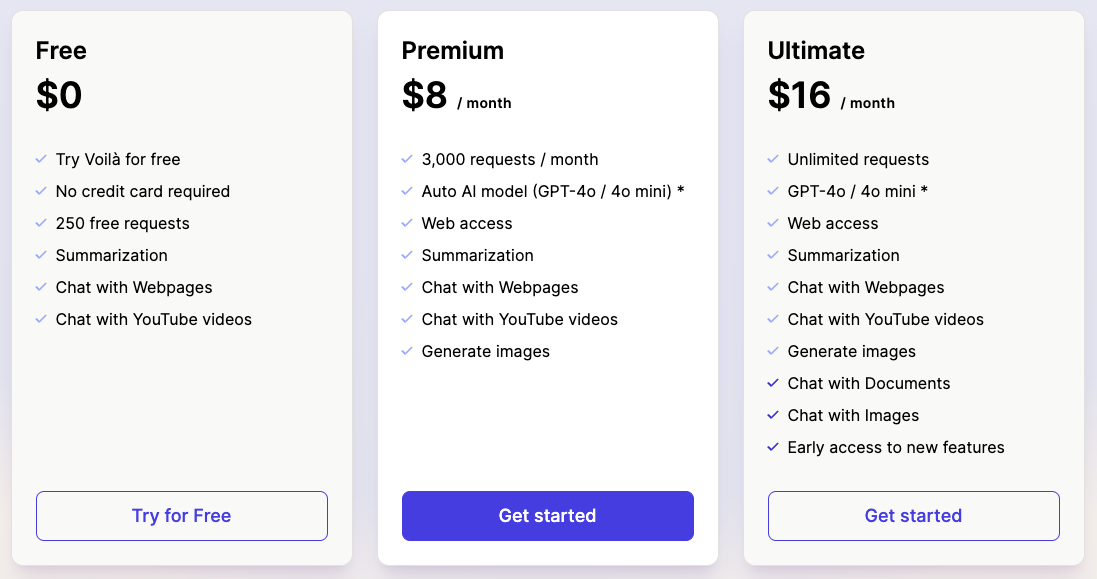Click the checkmark beside 'Try Voilà for free'
Image resolution: width=1097 pixels, height=579 pixels.
click(40, 159)
